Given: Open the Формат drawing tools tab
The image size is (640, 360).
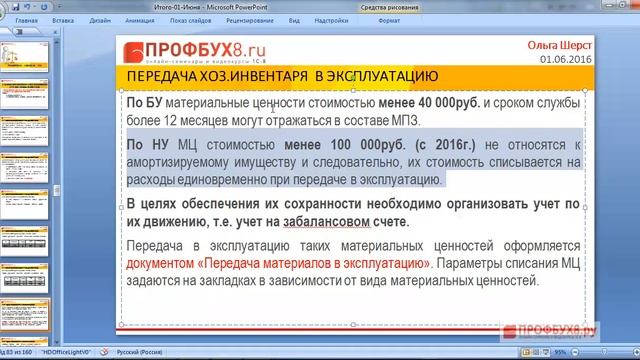Looking at the screenshot, I should point(389,20).
